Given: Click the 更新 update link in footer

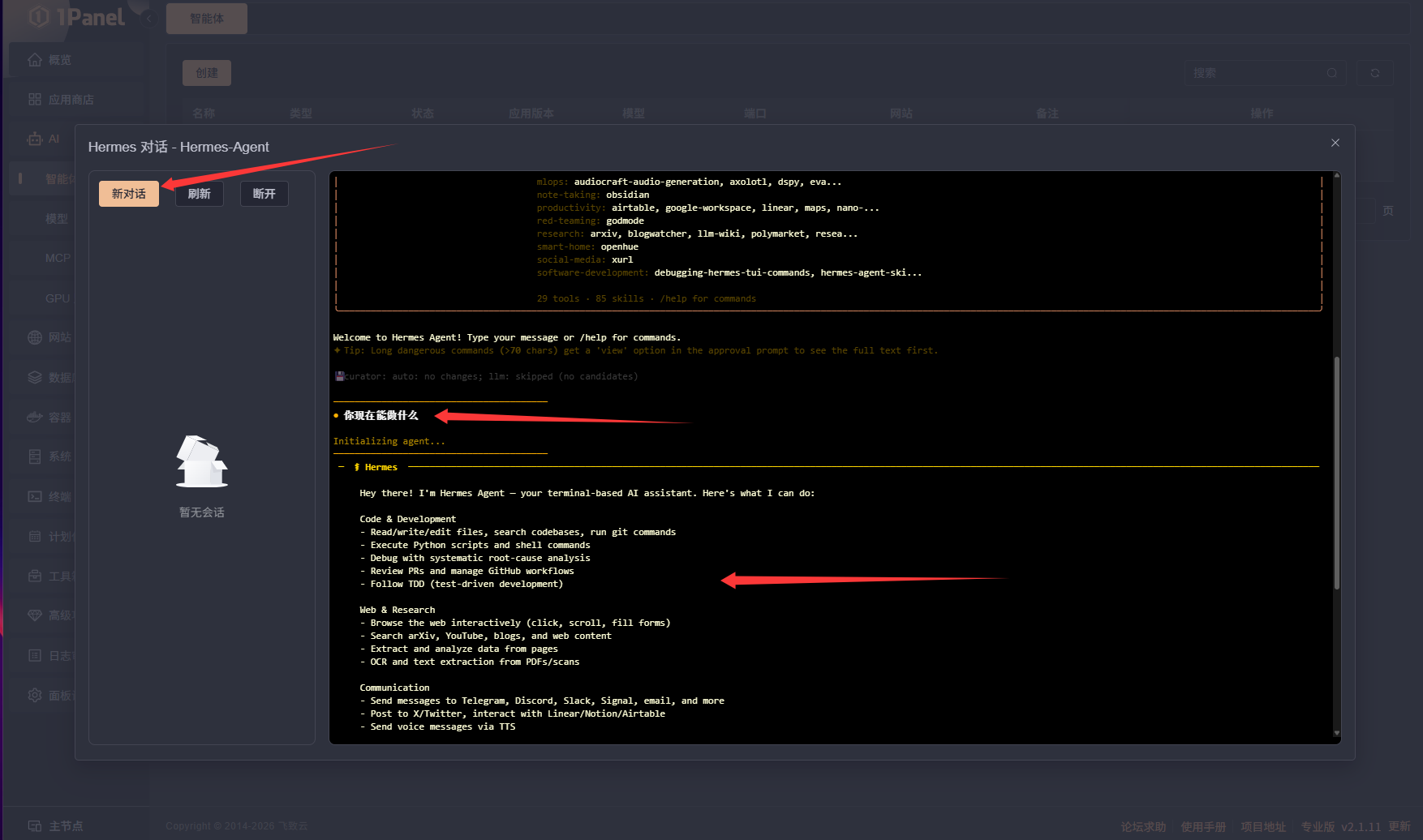Looking at the screenshot, I should 1399,827.
